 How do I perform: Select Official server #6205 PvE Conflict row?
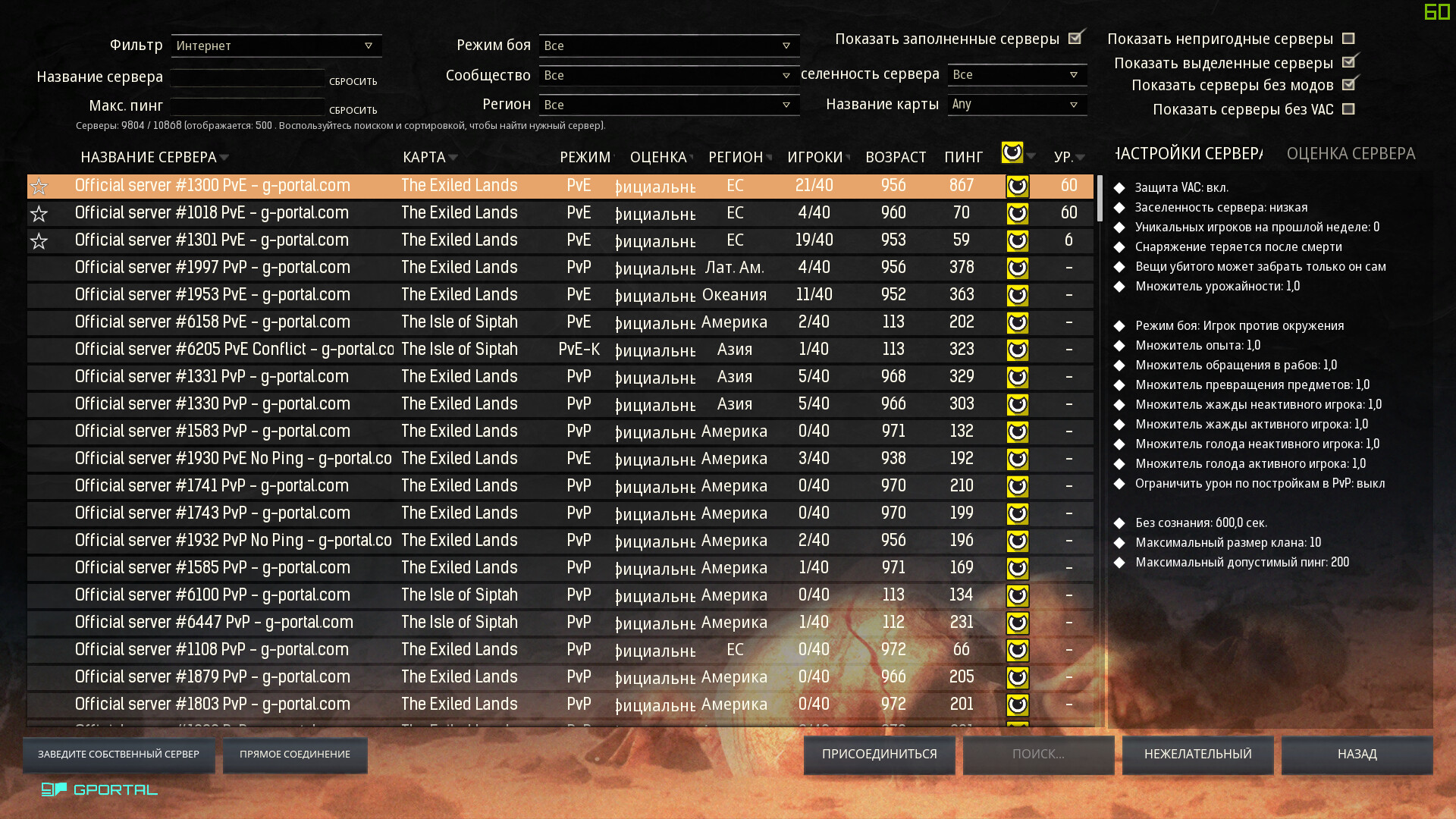click(x=560, y=350)
